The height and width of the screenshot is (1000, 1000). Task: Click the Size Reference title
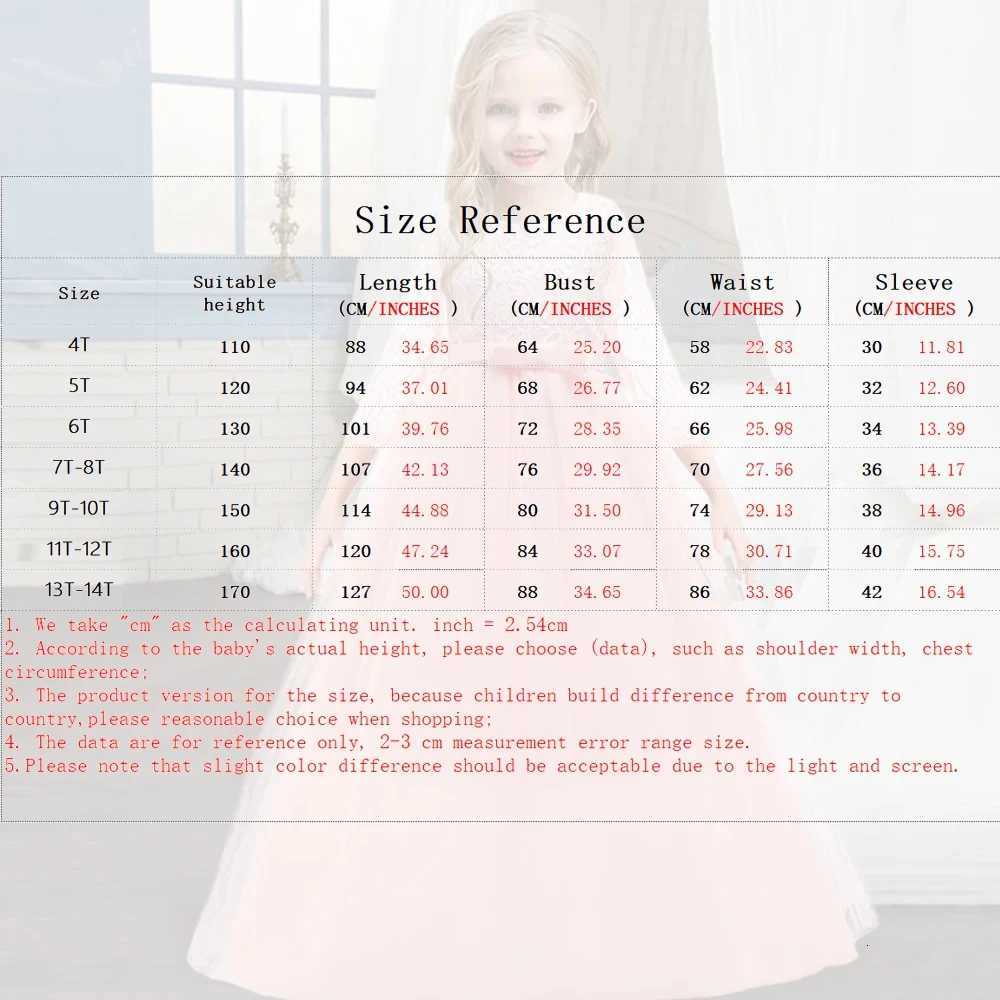(x=499, y=221)
